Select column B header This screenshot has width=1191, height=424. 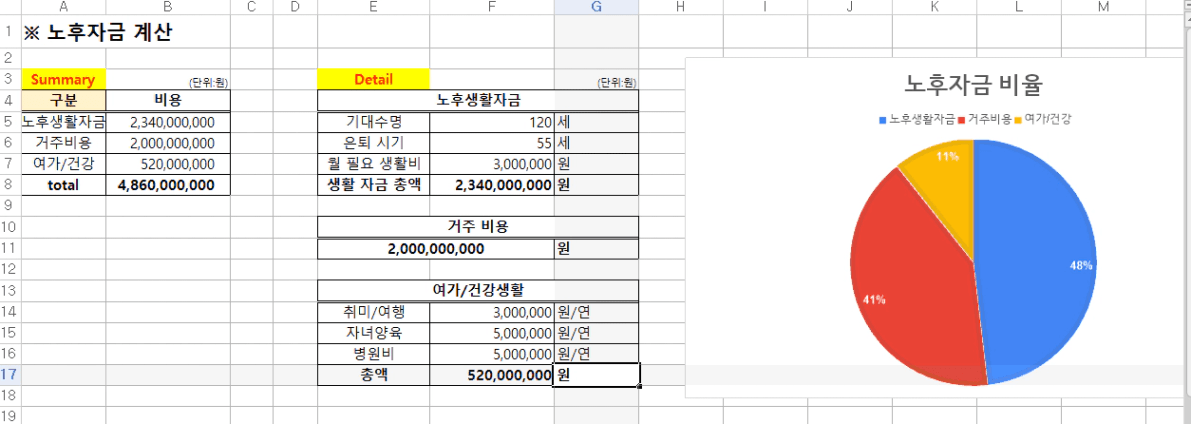[x=168, y=7]
